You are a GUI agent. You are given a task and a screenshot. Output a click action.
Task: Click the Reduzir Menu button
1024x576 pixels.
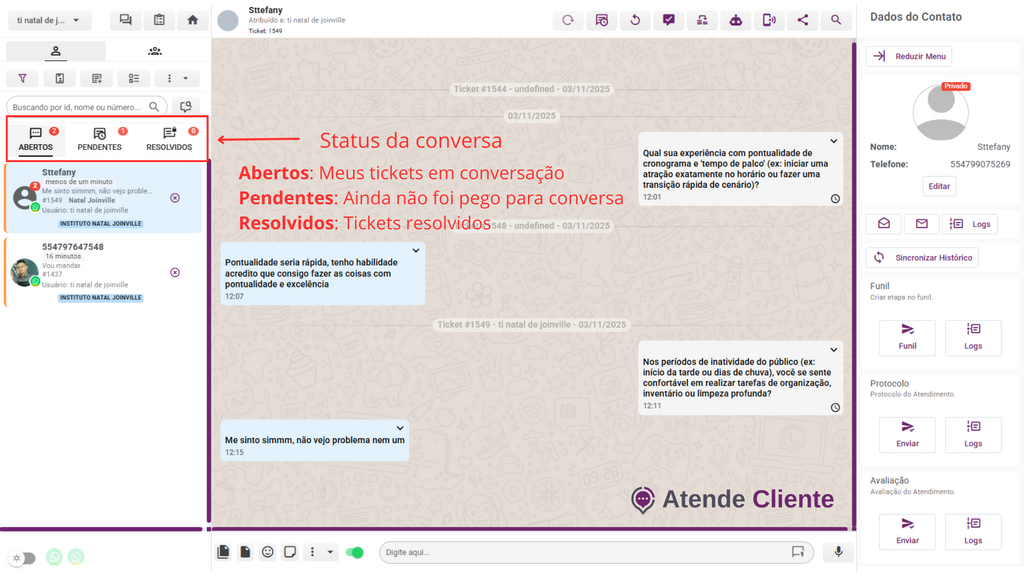coord(909,56)
